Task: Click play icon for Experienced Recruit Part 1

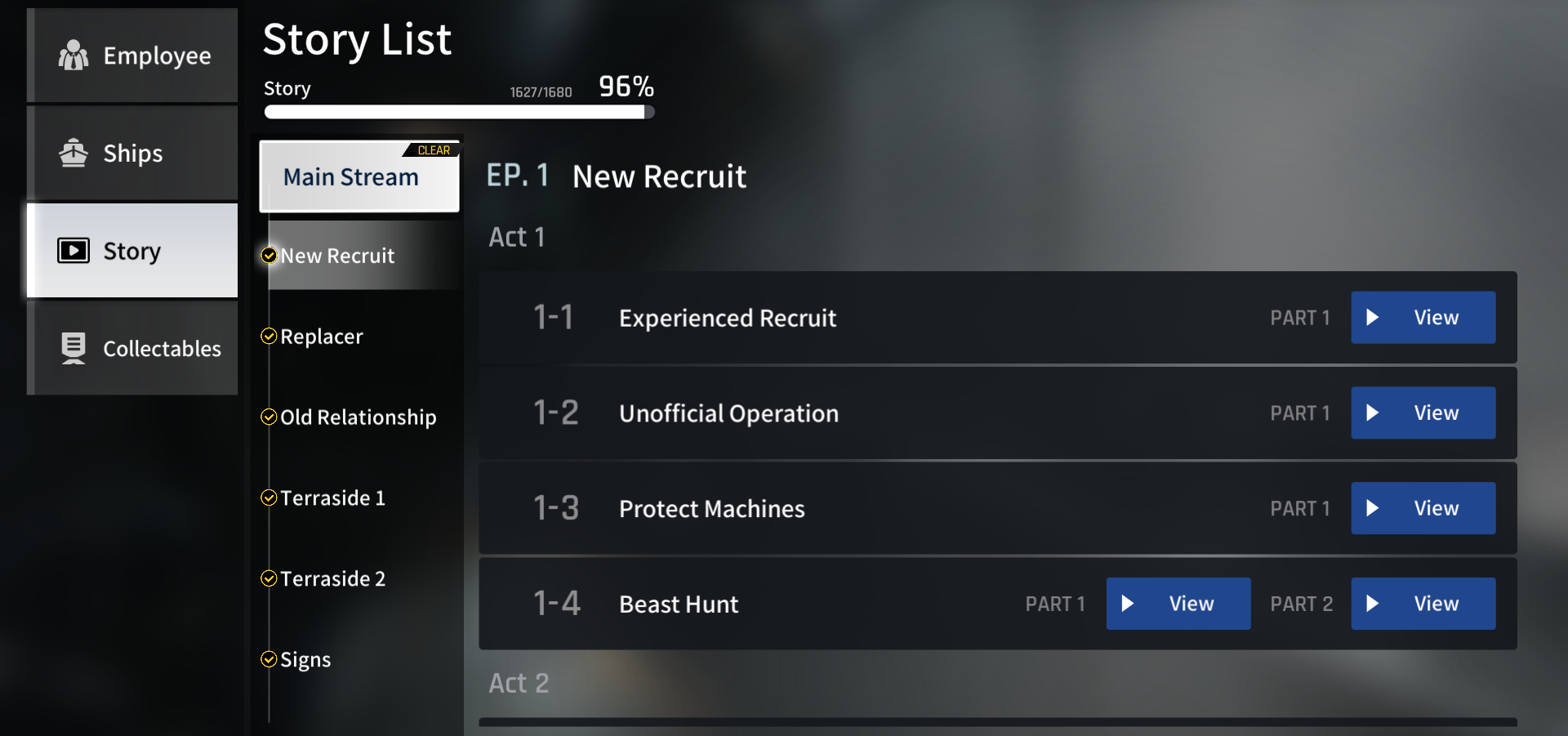Action: (x=1373, y=318)
